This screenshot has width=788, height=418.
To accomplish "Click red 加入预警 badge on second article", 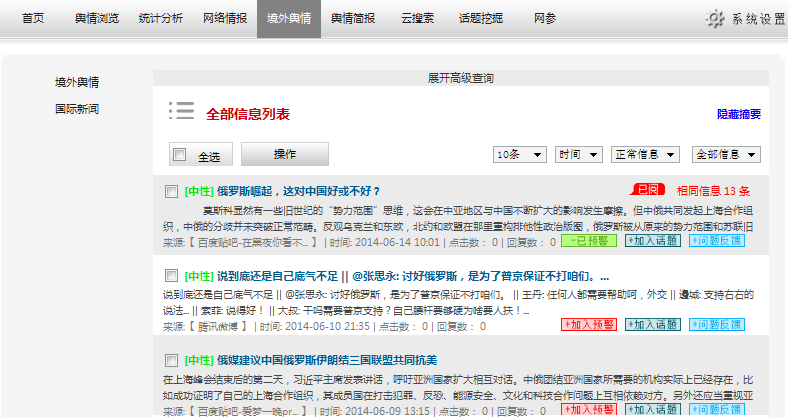I will point(589,324).
